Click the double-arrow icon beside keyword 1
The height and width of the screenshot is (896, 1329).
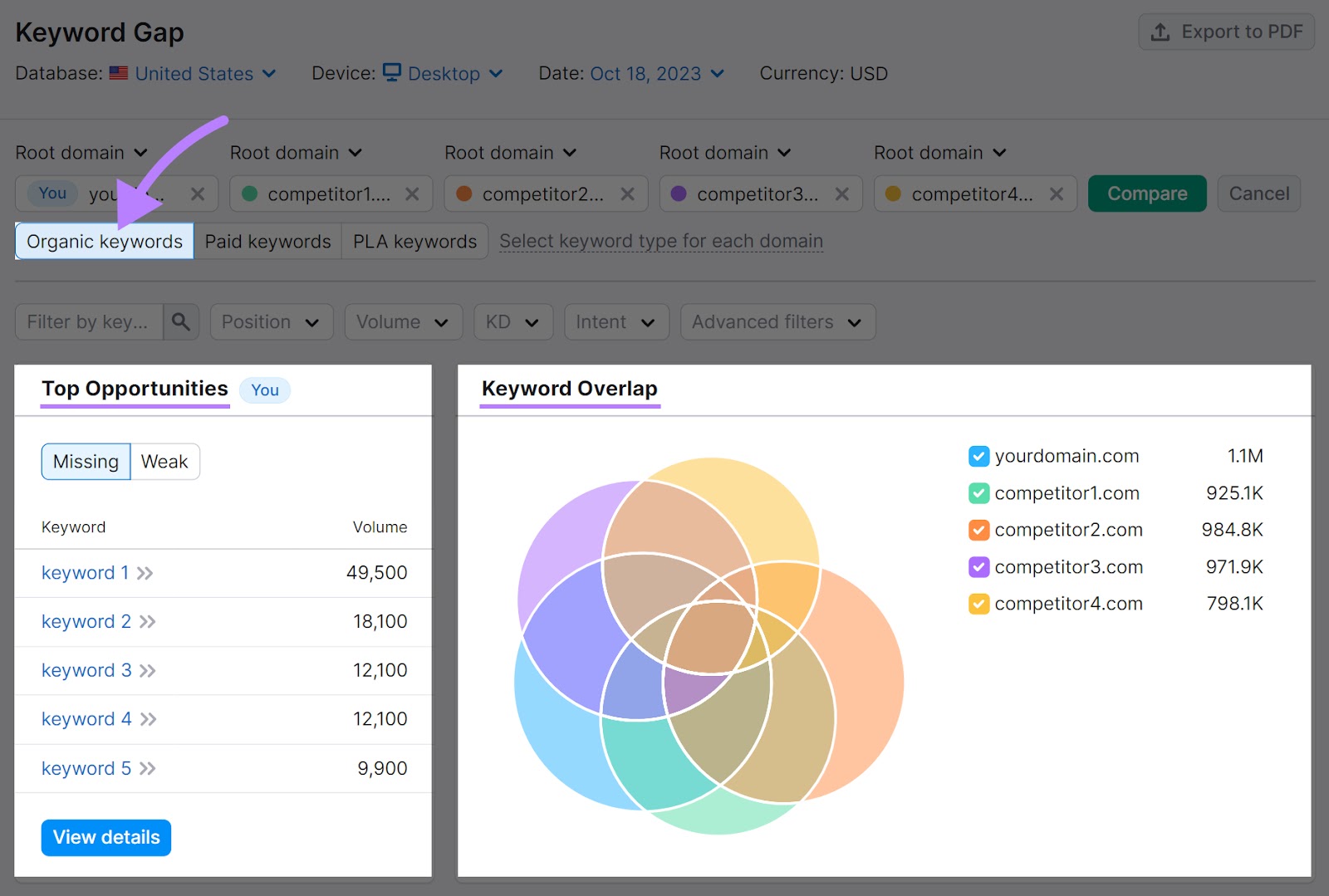145,573
